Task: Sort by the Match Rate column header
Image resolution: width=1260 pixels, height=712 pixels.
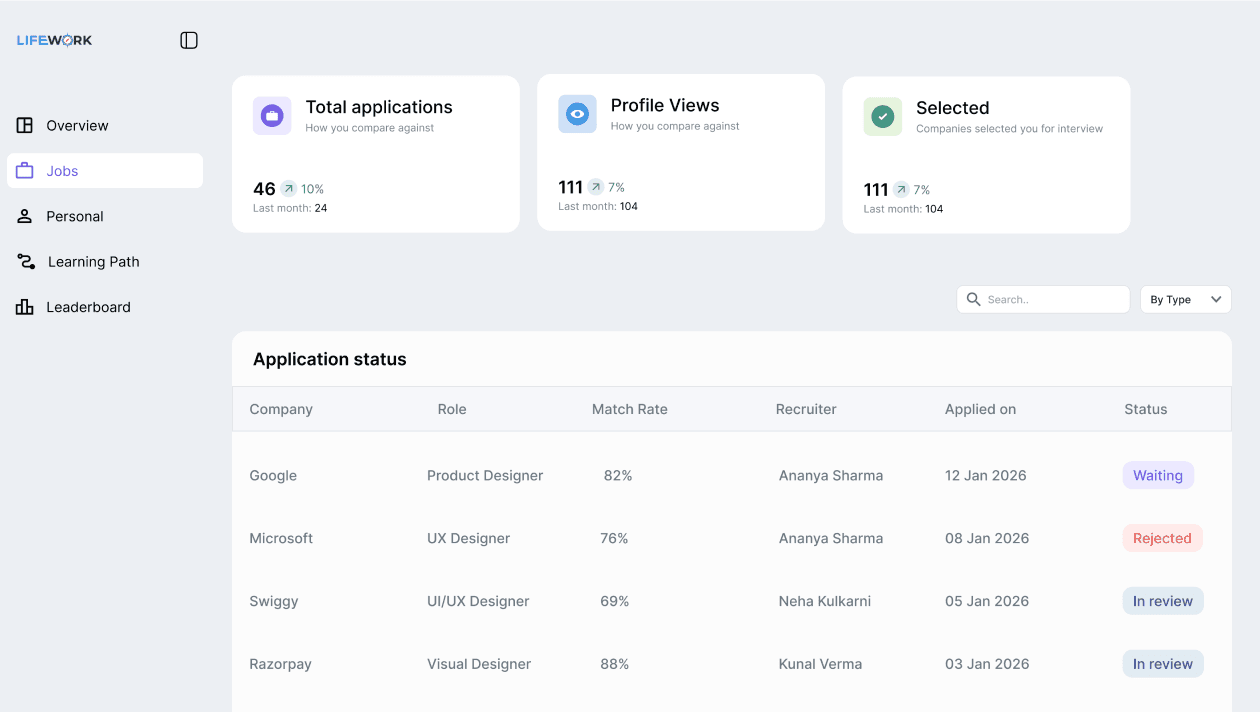Action: 629,409
